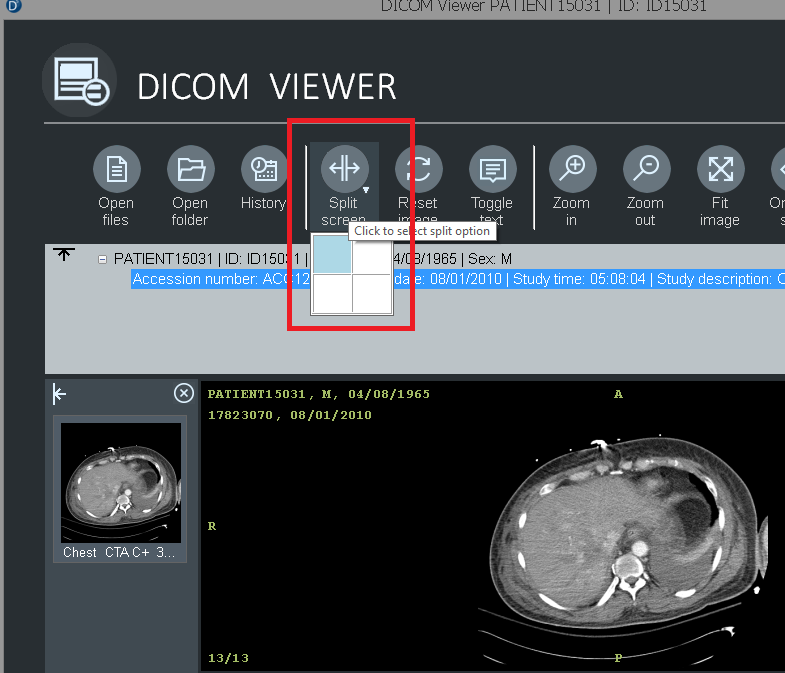Screen dimensions: 785x673
Task: Close the series thumbnail panel
Action: (x=183, y=394)
